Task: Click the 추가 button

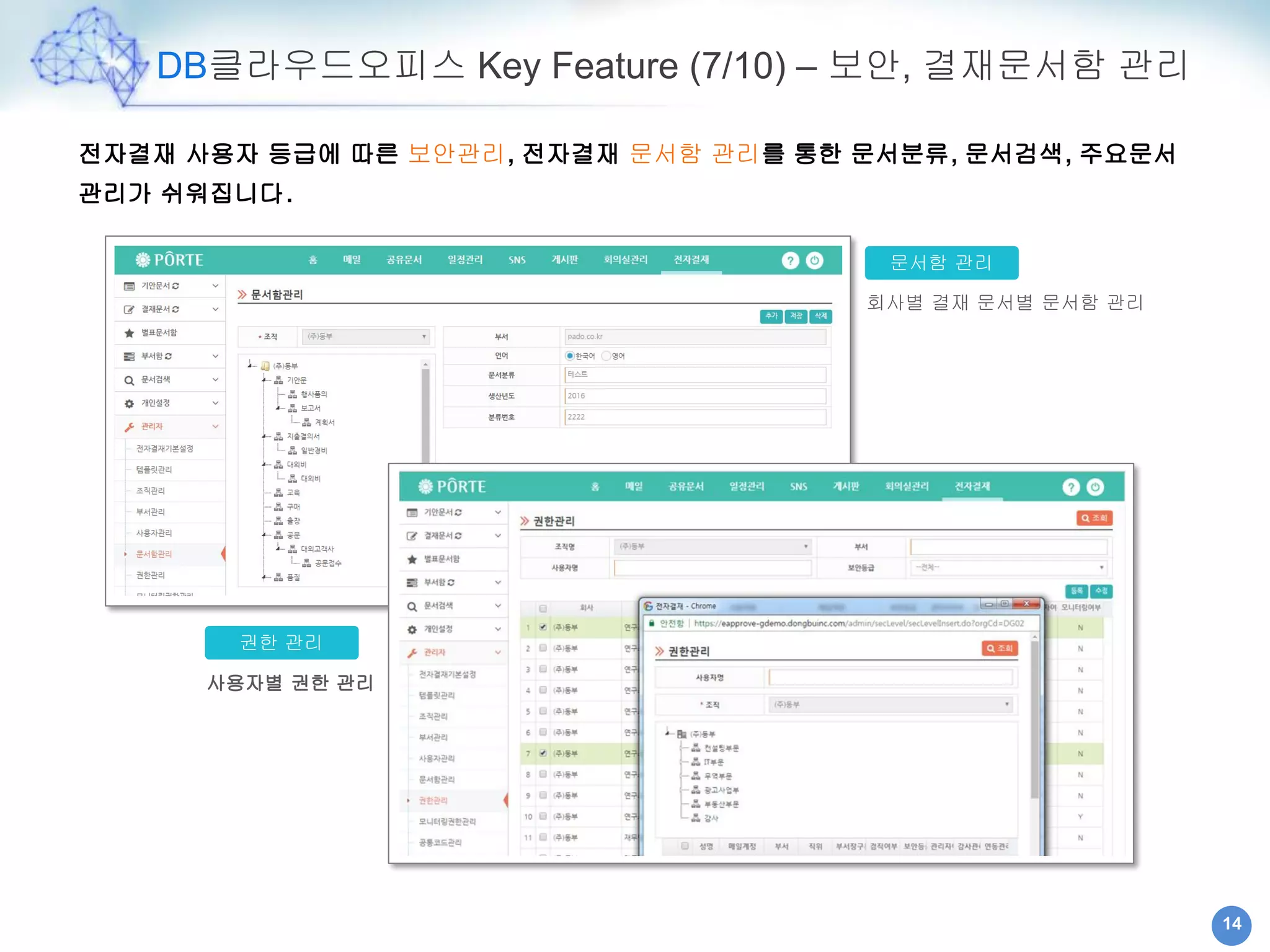Action: pos(771,316)
